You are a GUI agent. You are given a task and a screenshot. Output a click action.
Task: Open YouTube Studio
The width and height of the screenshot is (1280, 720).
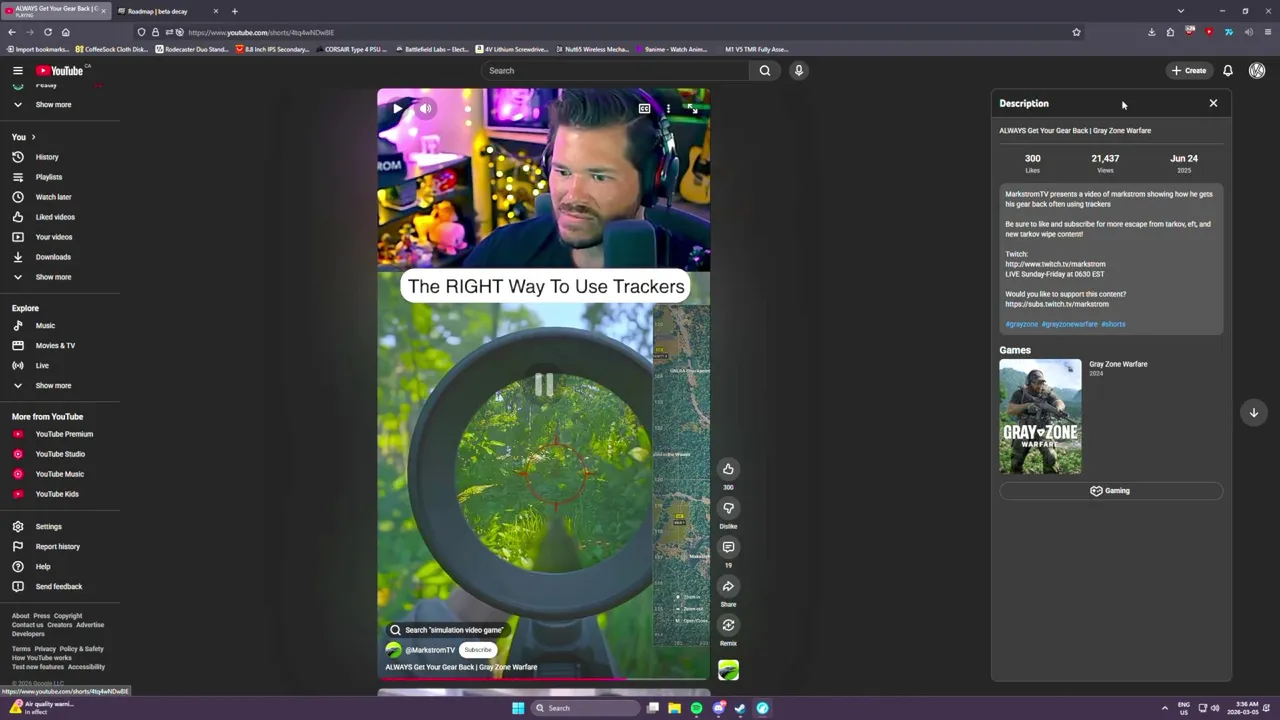60,454
